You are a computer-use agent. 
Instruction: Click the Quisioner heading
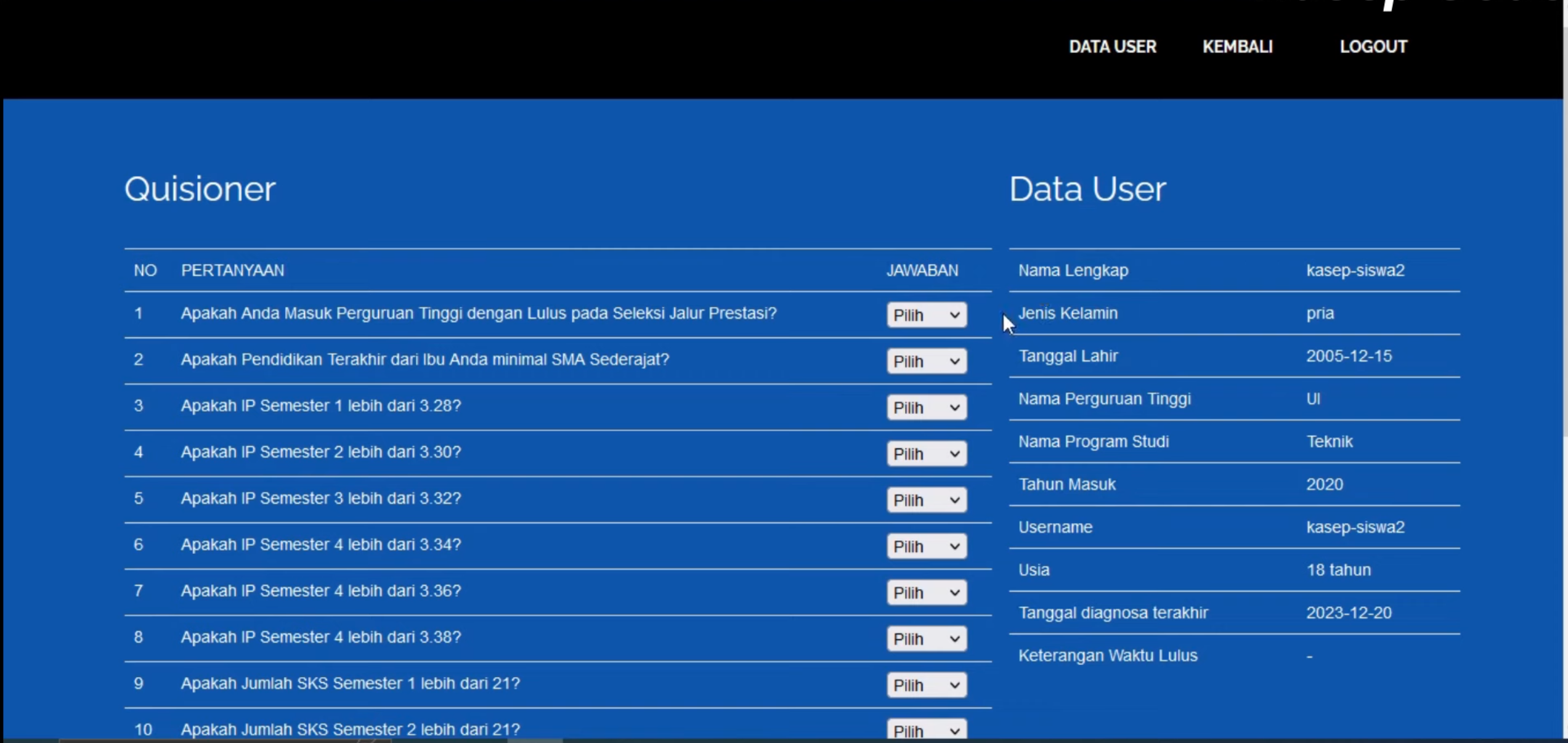click(200, 189)
